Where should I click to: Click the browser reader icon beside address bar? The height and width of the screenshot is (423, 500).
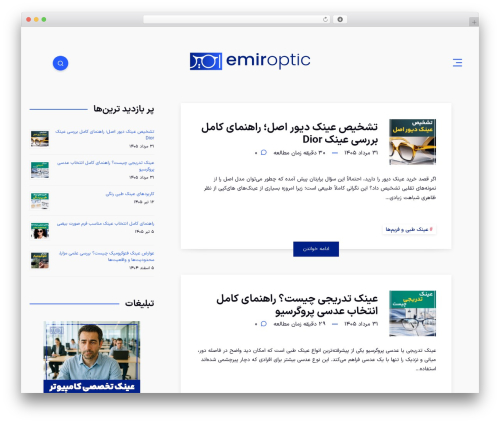coord(340,19)
